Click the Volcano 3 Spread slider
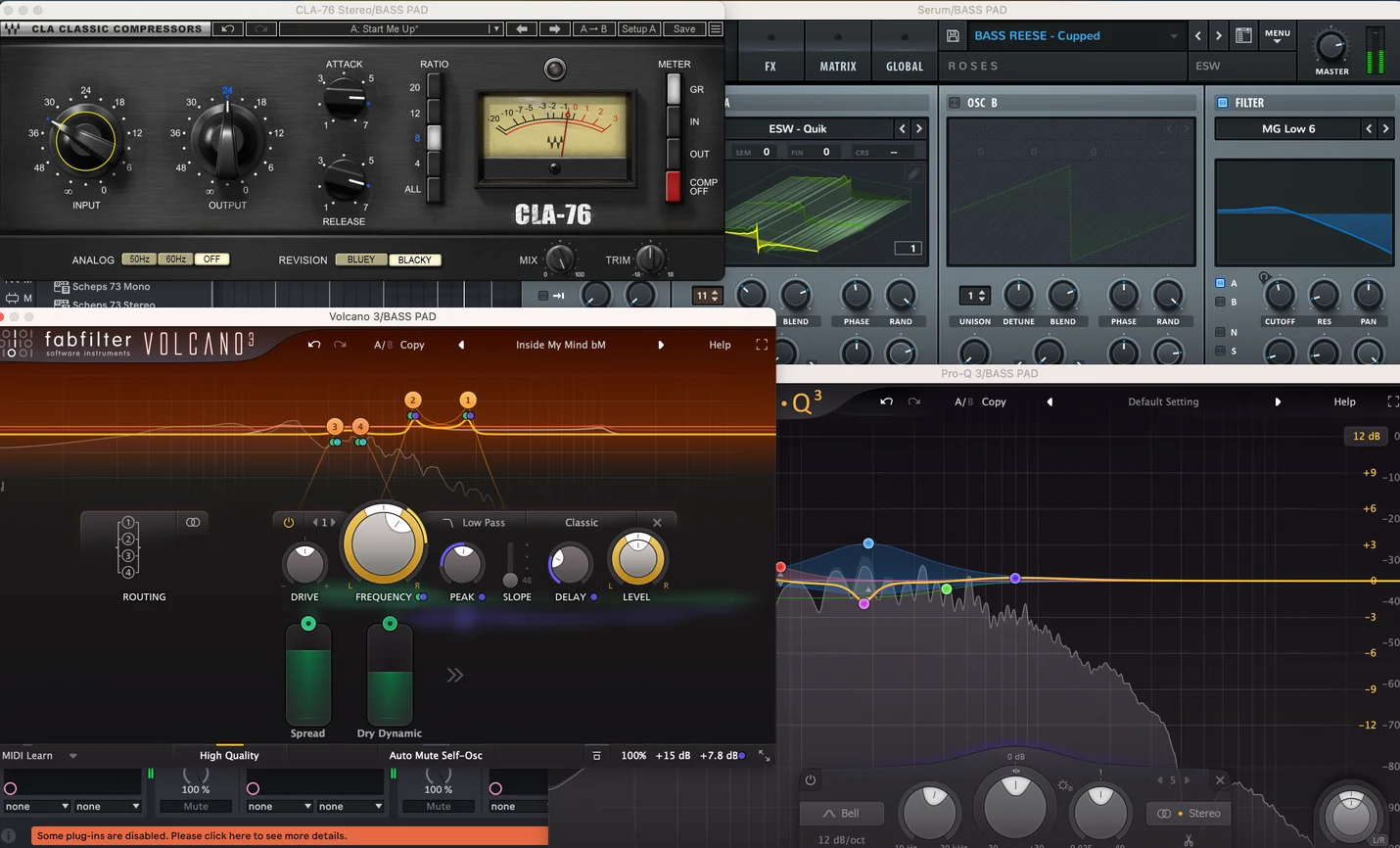This screenshot has height=848, width=1400. pos(308,676)
